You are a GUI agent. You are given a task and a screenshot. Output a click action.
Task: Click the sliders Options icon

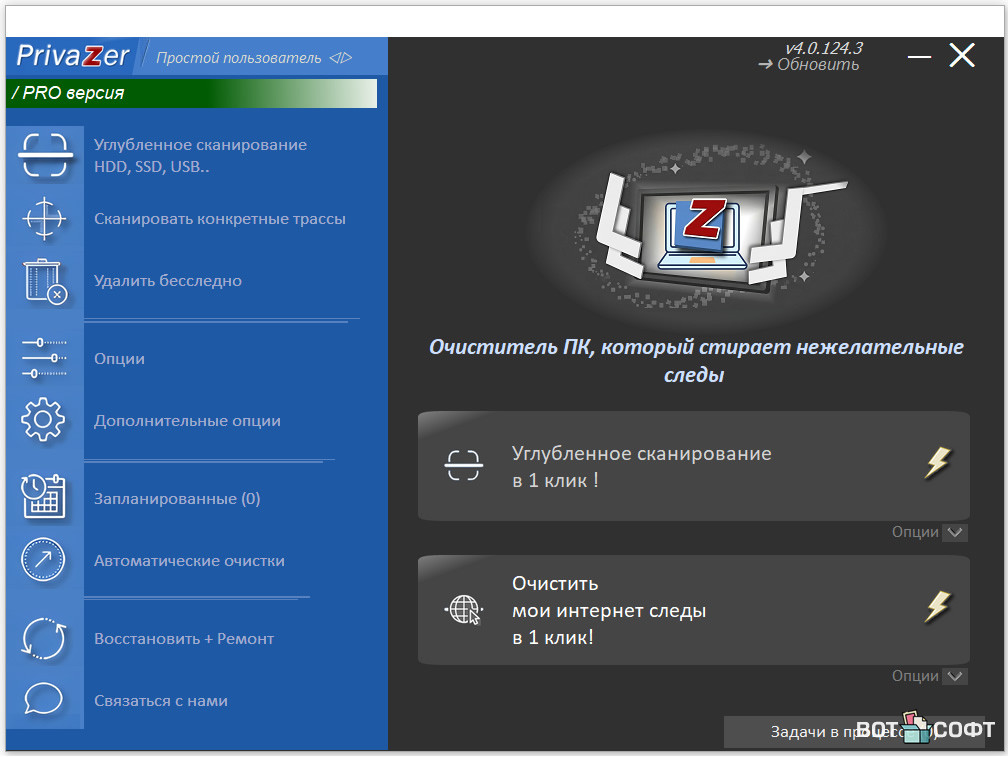(44, 358)
